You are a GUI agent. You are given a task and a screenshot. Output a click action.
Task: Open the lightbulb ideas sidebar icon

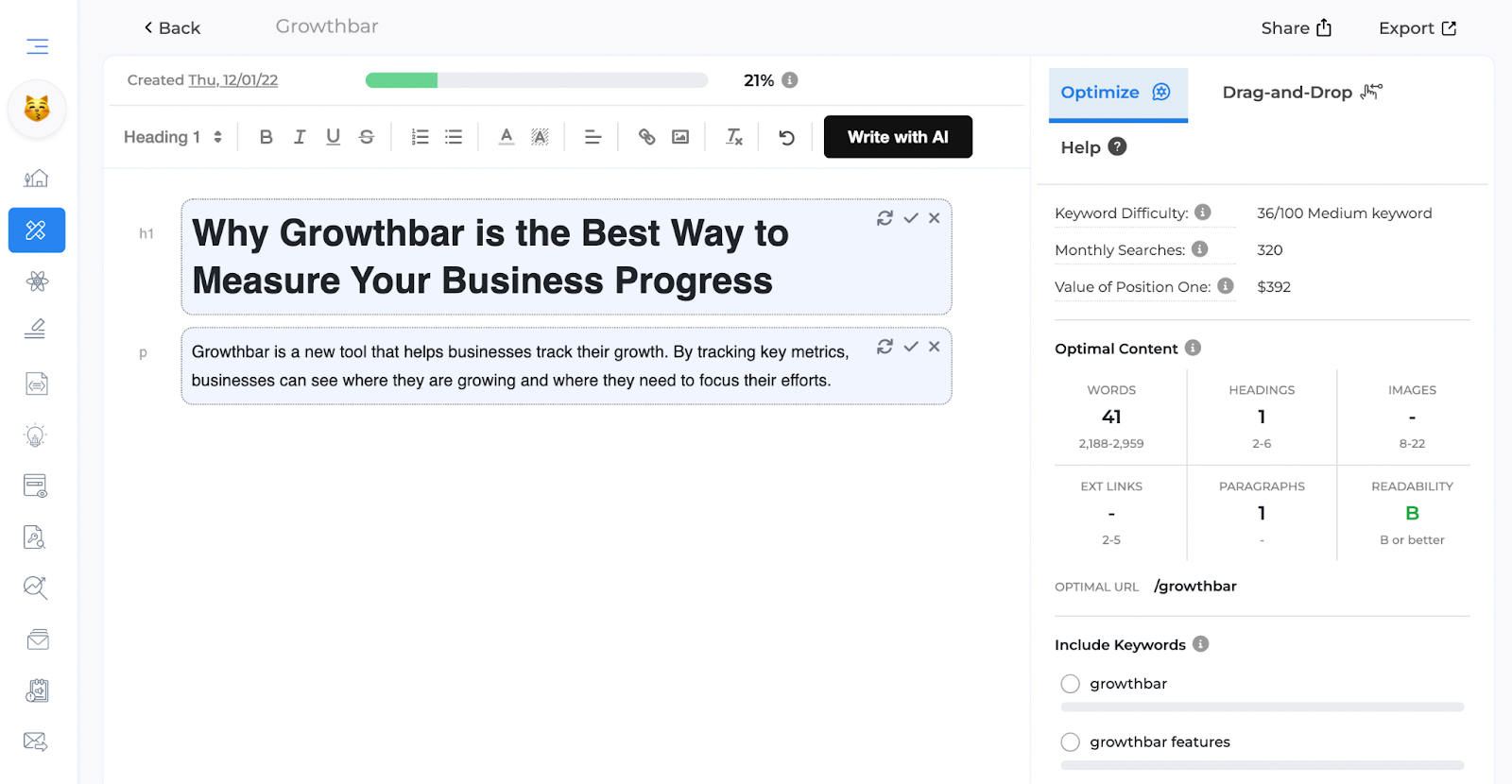35,435
